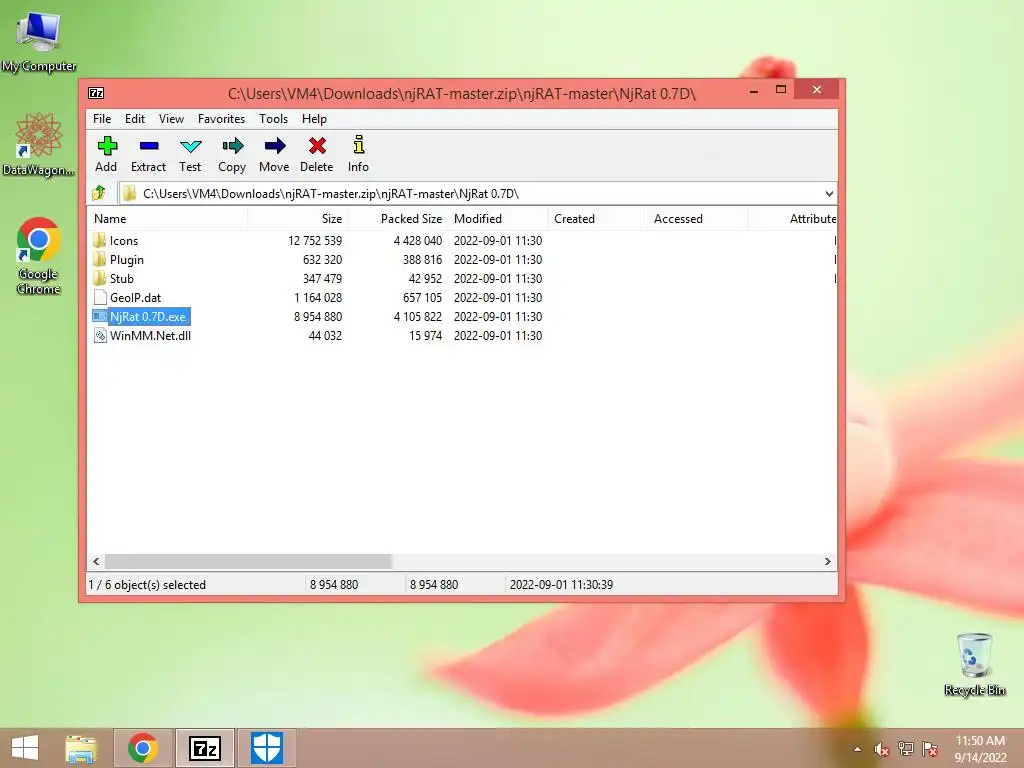Screen dimensions: 1024x768
Task: Click the muted speaker tray icon
Action: (881, 749)
